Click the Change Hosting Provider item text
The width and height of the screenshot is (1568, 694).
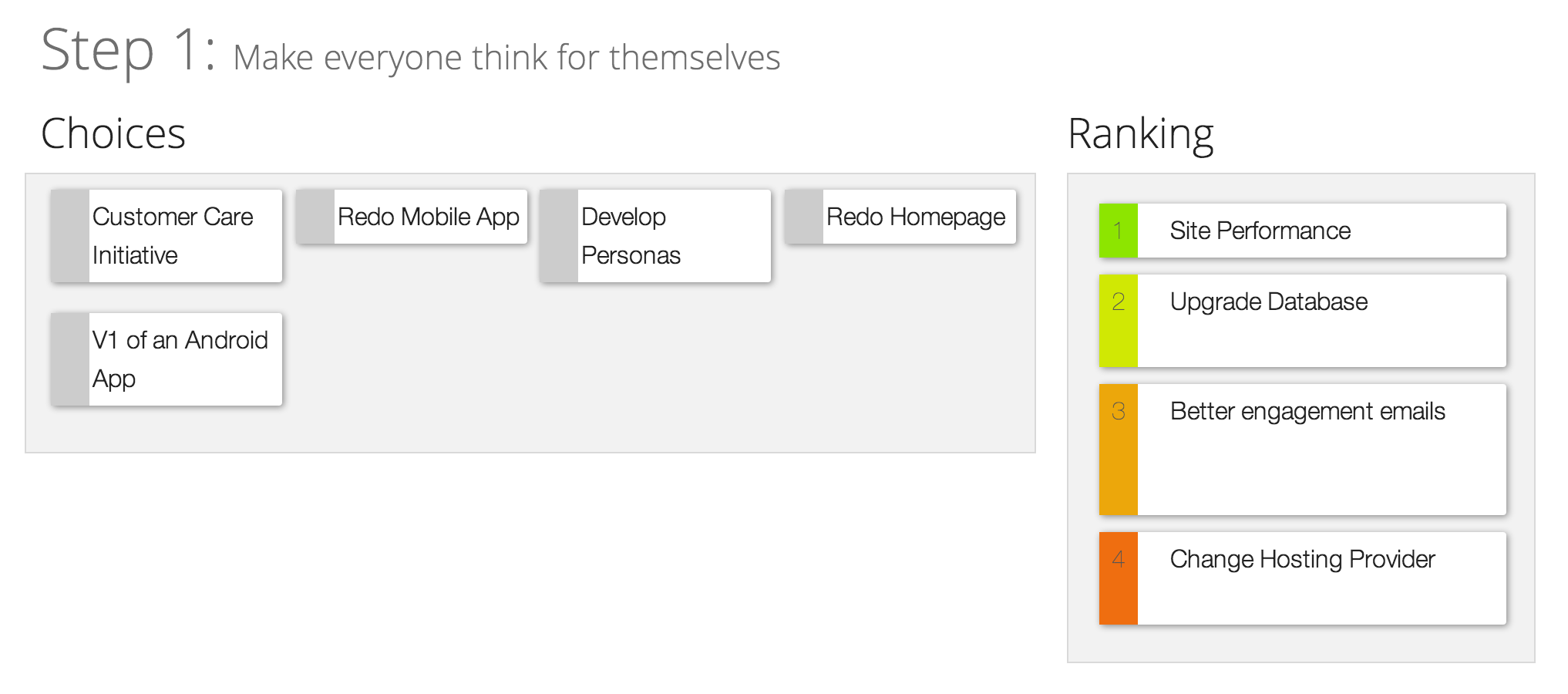pos(1302,559)
